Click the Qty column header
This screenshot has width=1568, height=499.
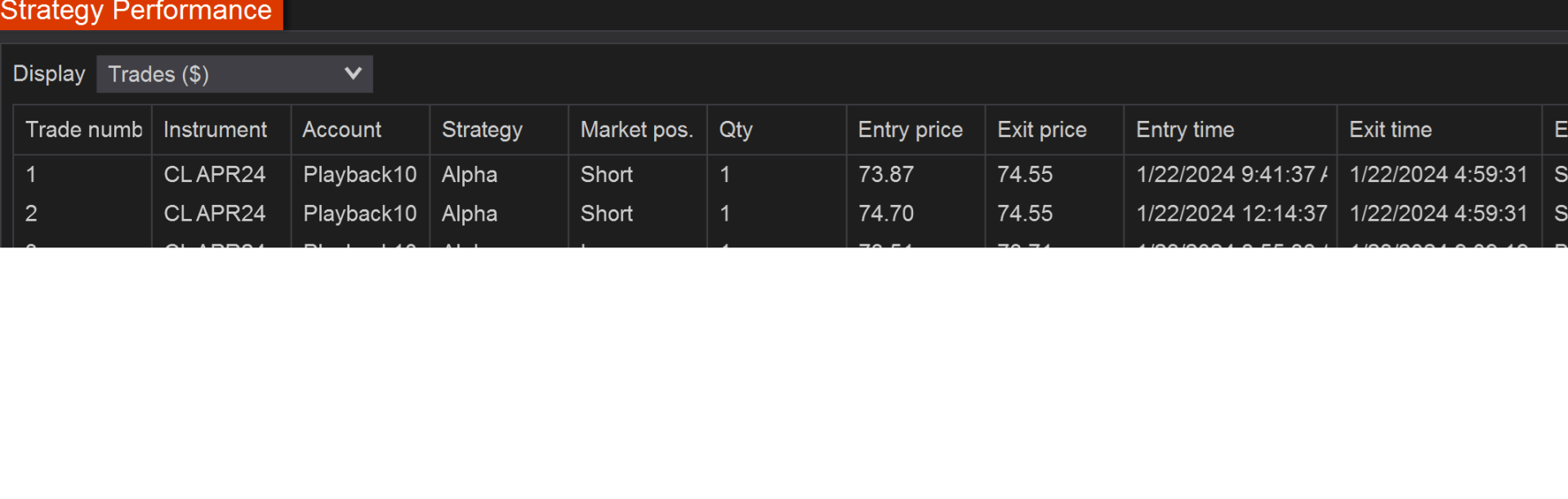[x=736, y=130]
